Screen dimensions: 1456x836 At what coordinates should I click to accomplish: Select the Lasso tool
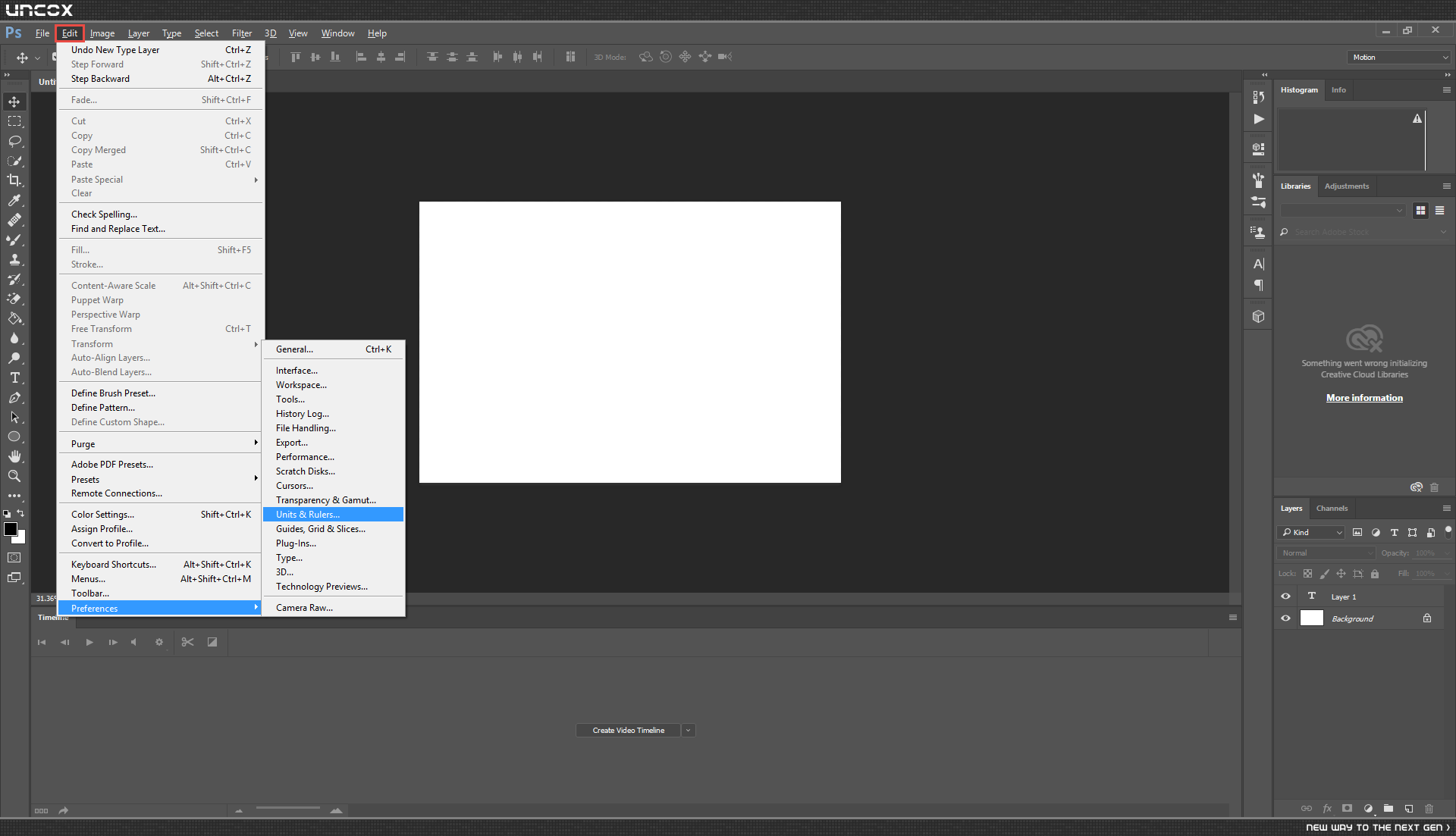[14, 141]
